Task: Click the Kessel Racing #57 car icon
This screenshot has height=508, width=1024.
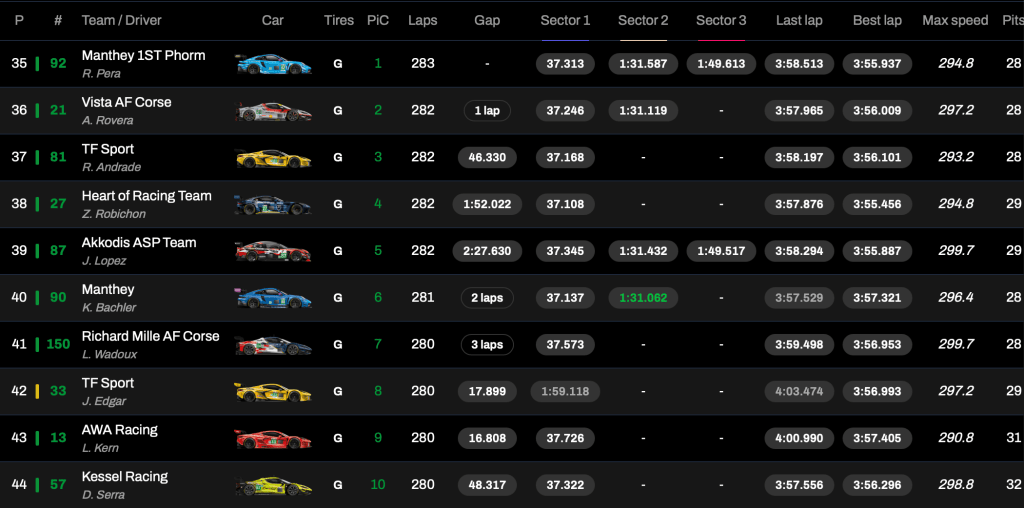Action: [273, 485]
